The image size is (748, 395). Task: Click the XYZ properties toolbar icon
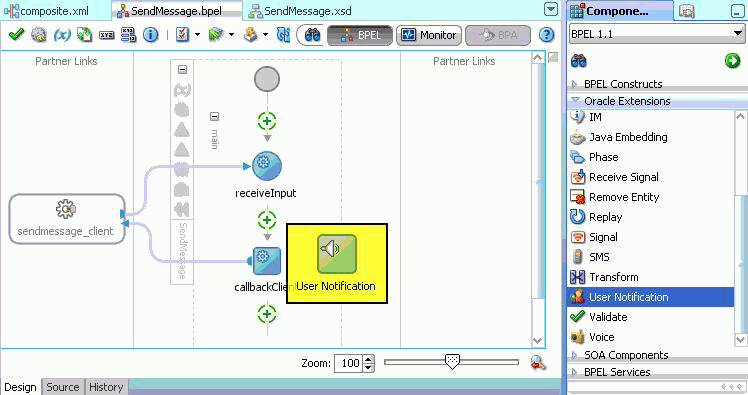tap(106, 35)
